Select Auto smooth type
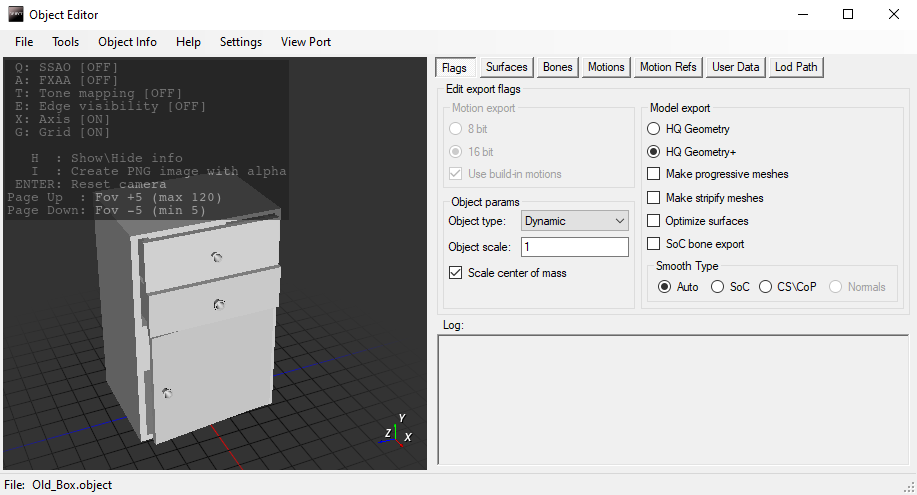 click(678, 287)
